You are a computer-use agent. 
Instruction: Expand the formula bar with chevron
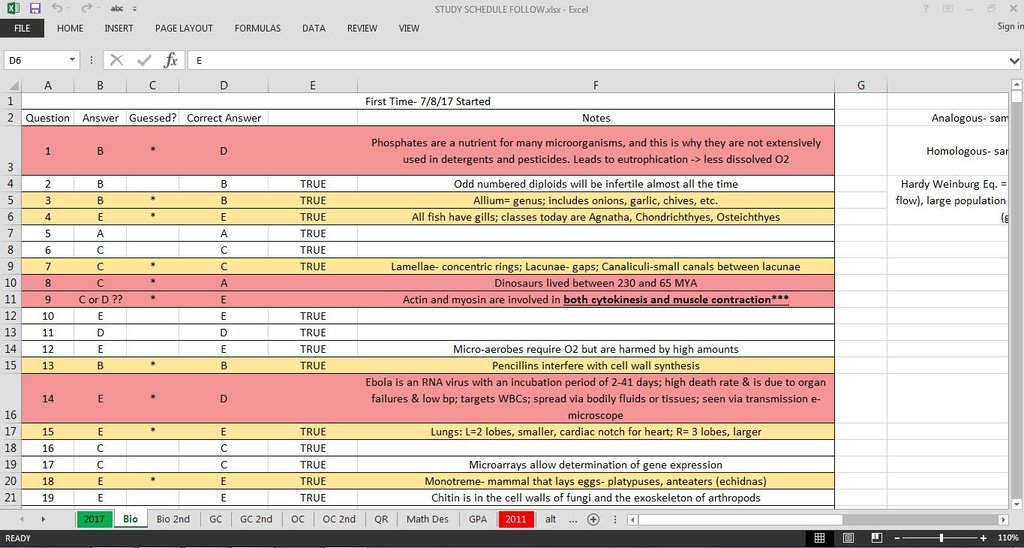(1015, 60)
